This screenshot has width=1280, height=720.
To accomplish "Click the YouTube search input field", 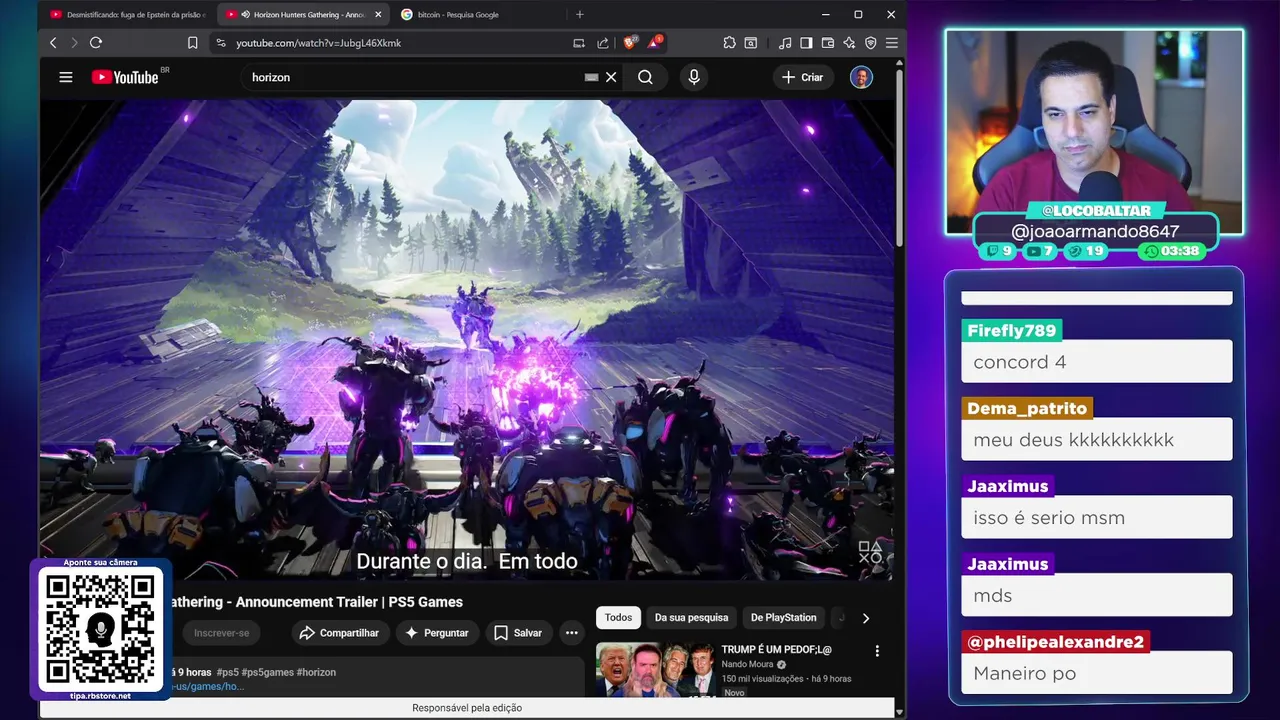I will coord(415,77).
